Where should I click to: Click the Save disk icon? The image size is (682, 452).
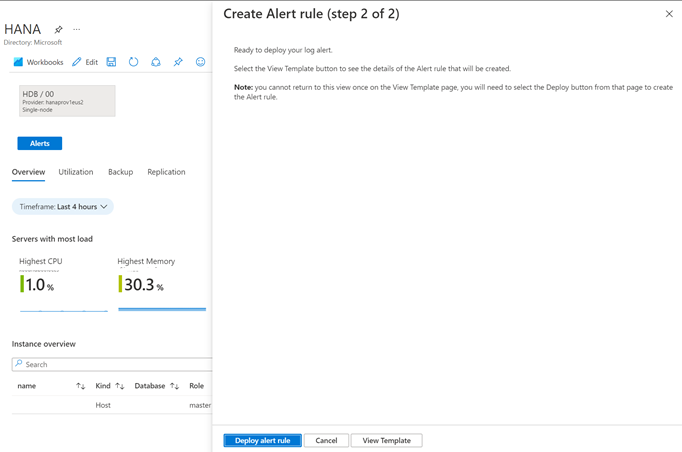(x=111, y=62)
